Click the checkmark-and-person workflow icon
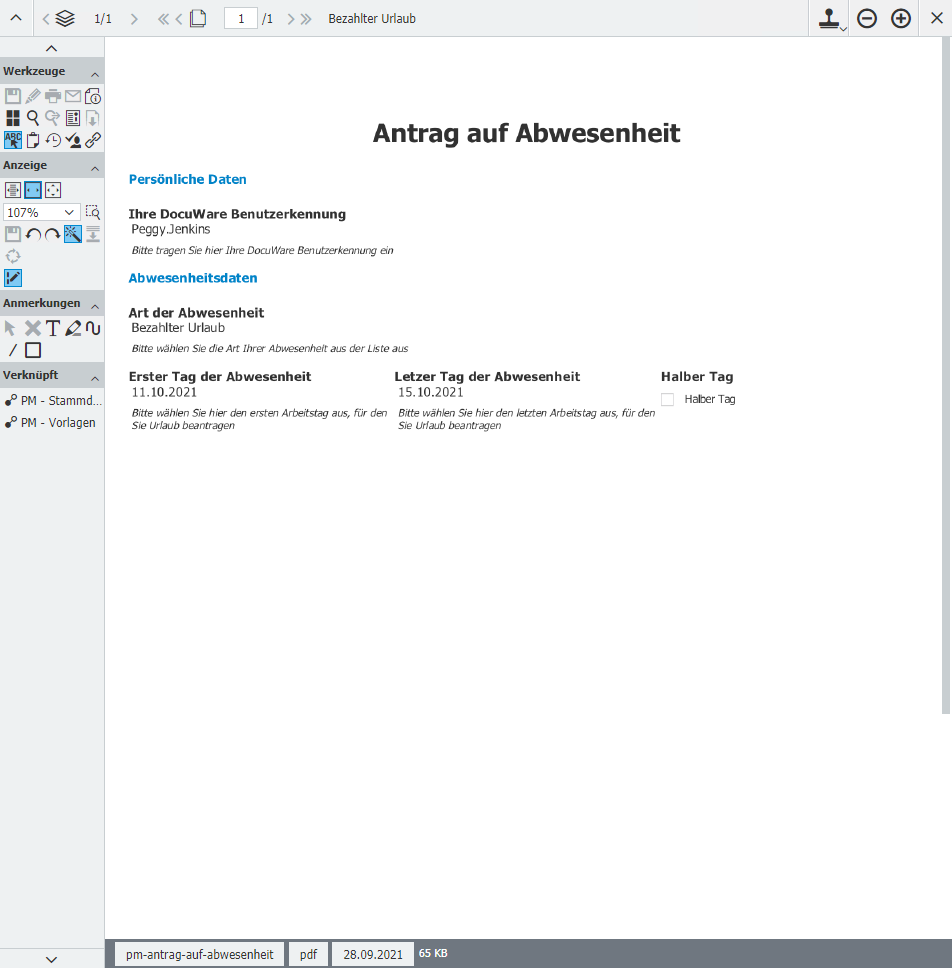The image size is (952, 968). click(73, 140)
